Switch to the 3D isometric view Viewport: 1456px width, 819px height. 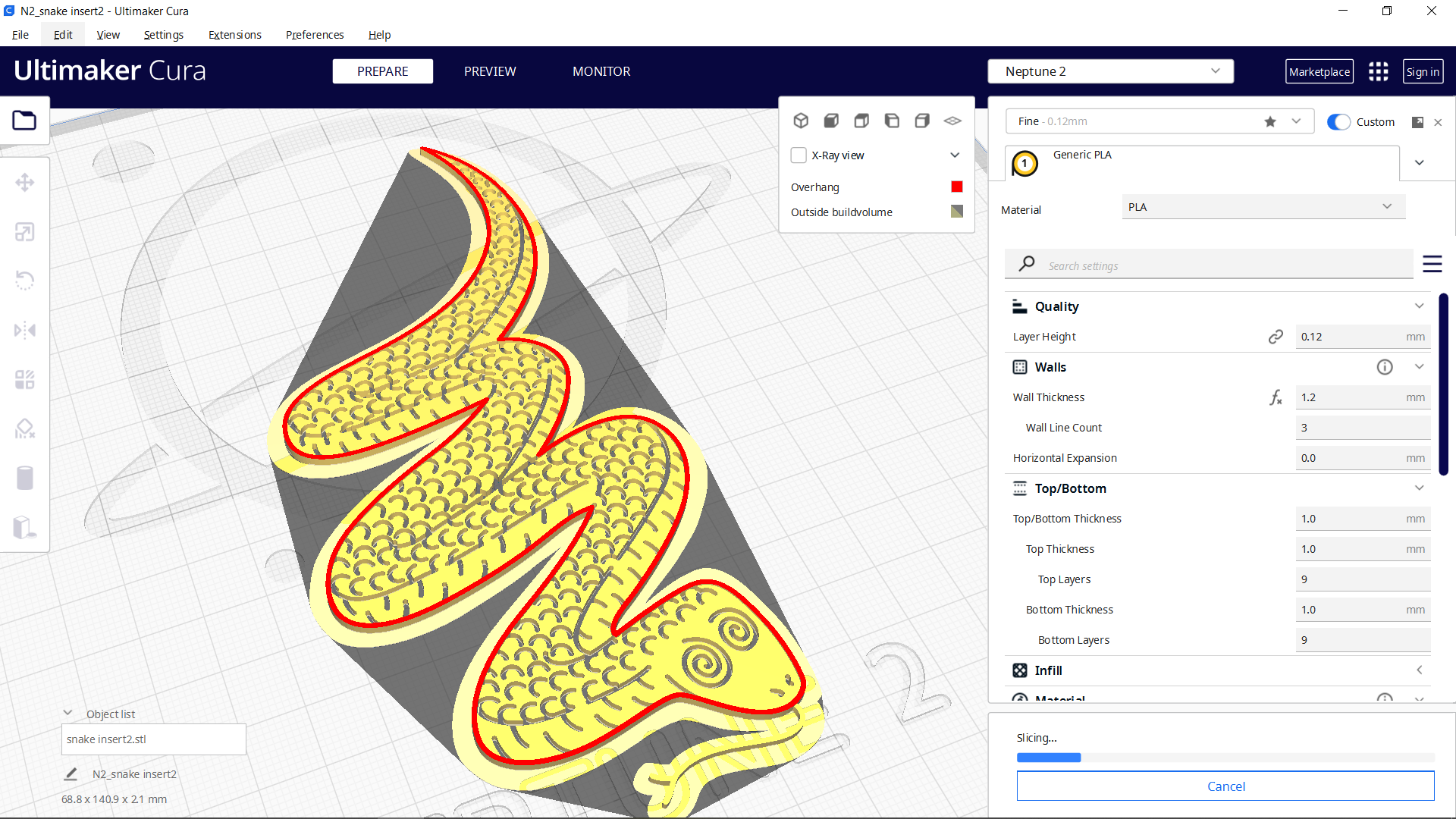click(801, 121)
